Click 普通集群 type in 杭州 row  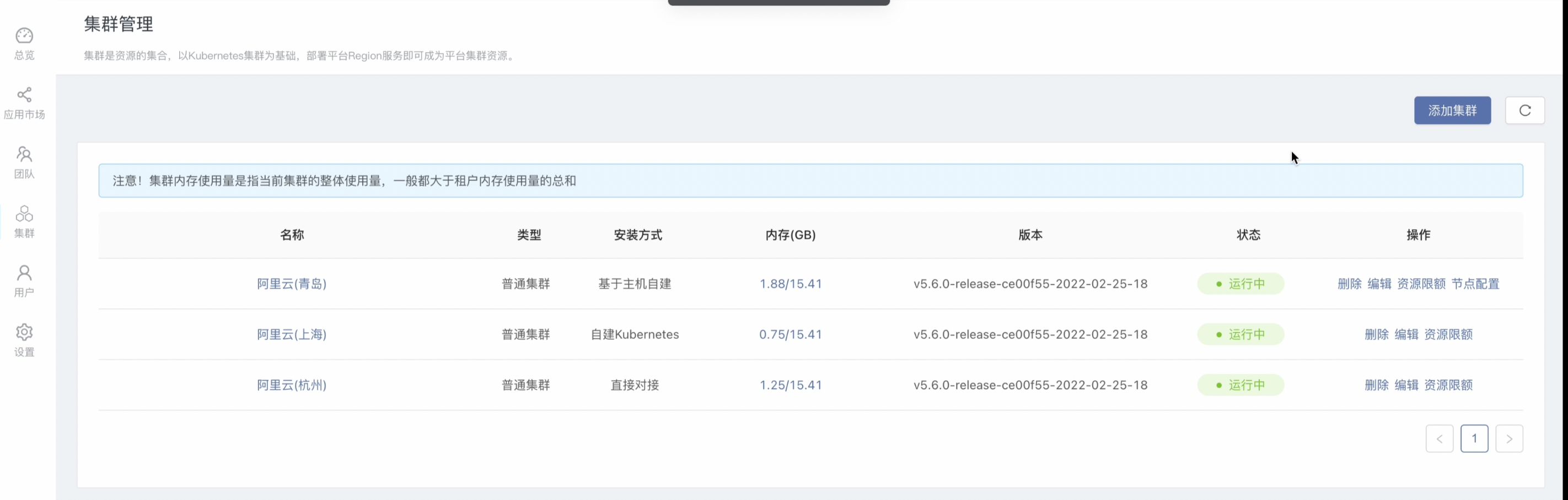pos(525,385)
